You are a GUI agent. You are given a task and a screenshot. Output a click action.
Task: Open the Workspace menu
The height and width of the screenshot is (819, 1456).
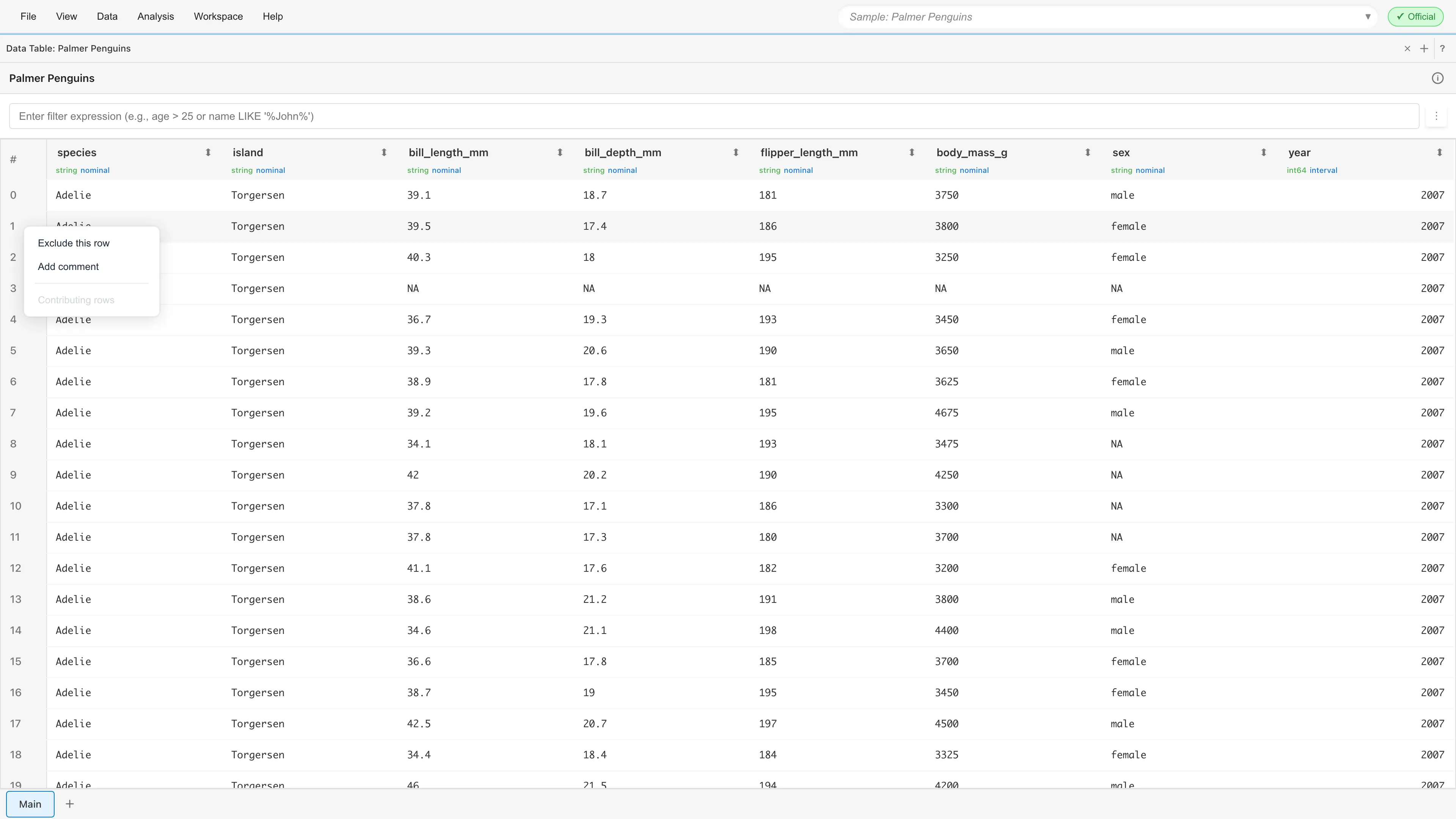click(x=218, y=16)
